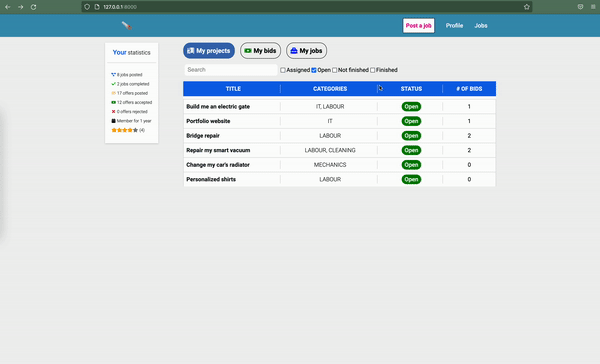Enable the Assigned filter checkbox
Viewport: 600px width, 364px height.
coord(283,70)
